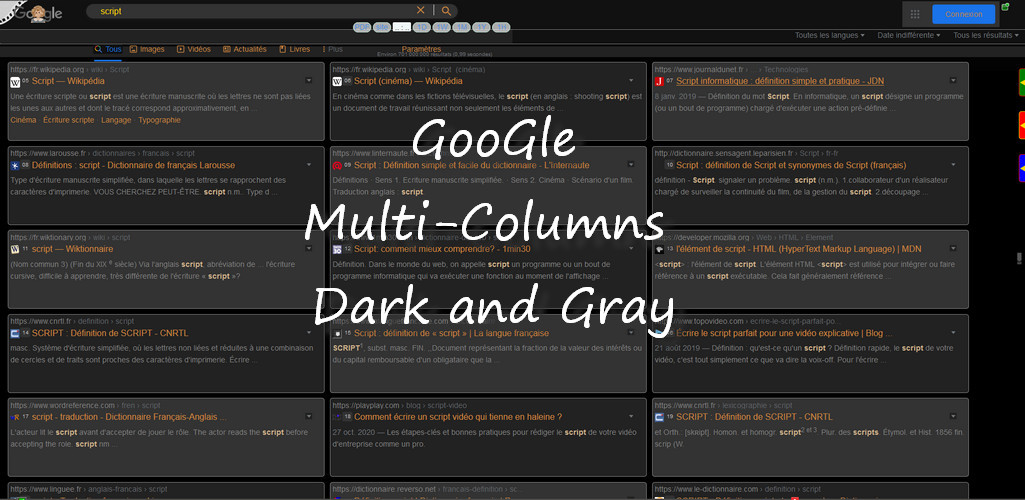
Task: Select the Tous tab
Action: [108, 49]
